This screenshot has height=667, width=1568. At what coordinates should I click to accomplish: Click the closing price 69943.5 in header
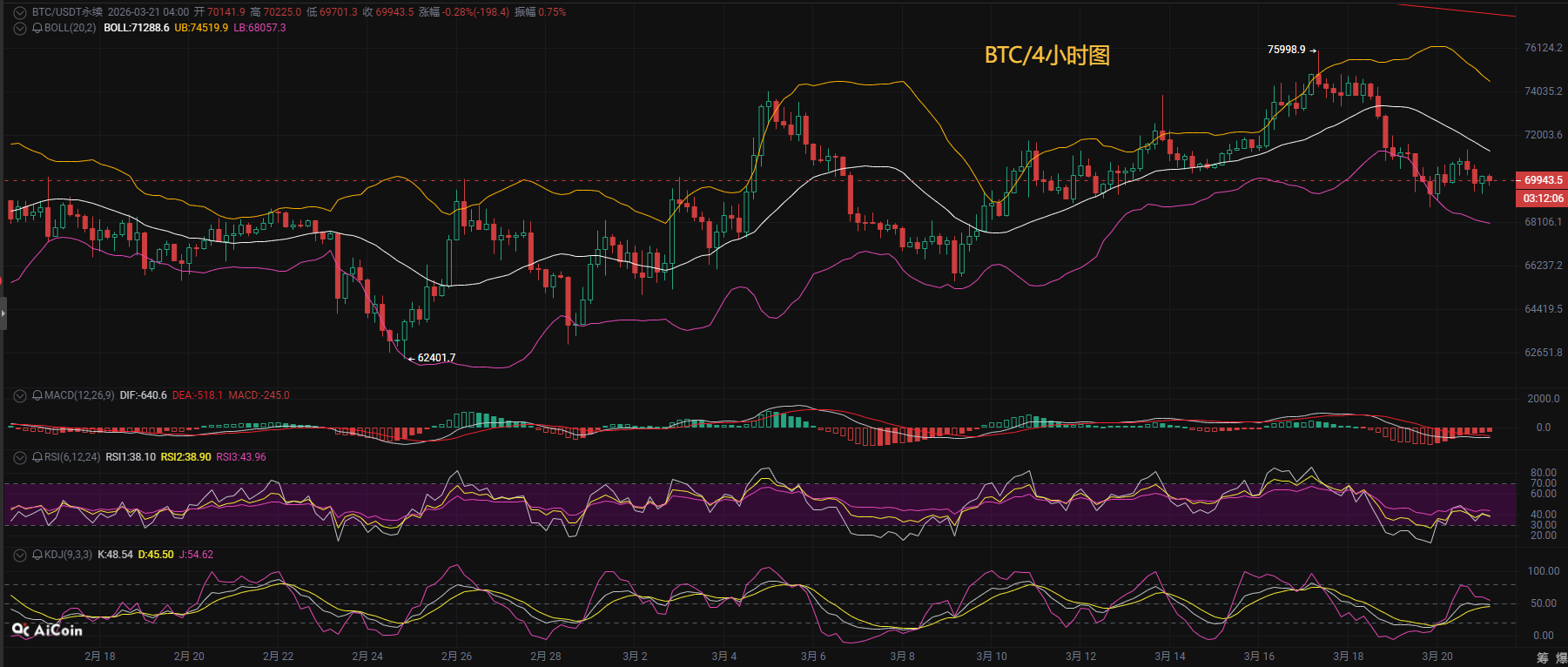click(x=394, y=12)
